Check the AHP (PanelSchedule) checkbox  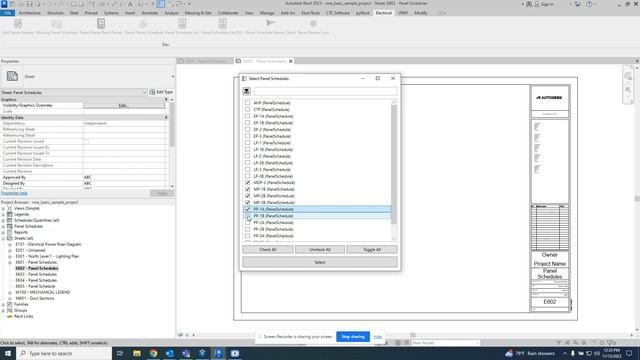click(x=248, y=103)
